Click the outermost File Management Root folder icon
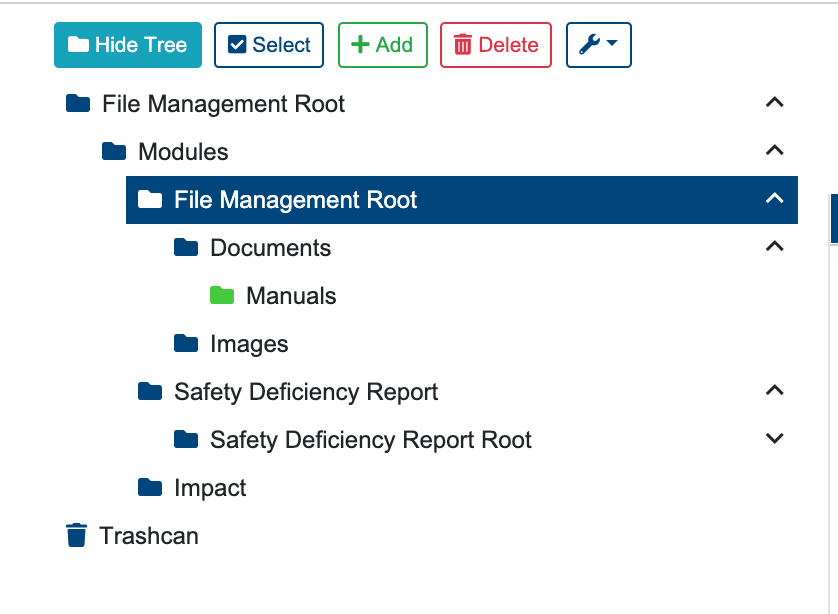Screen dimensions: 838x614 (78, 103)
